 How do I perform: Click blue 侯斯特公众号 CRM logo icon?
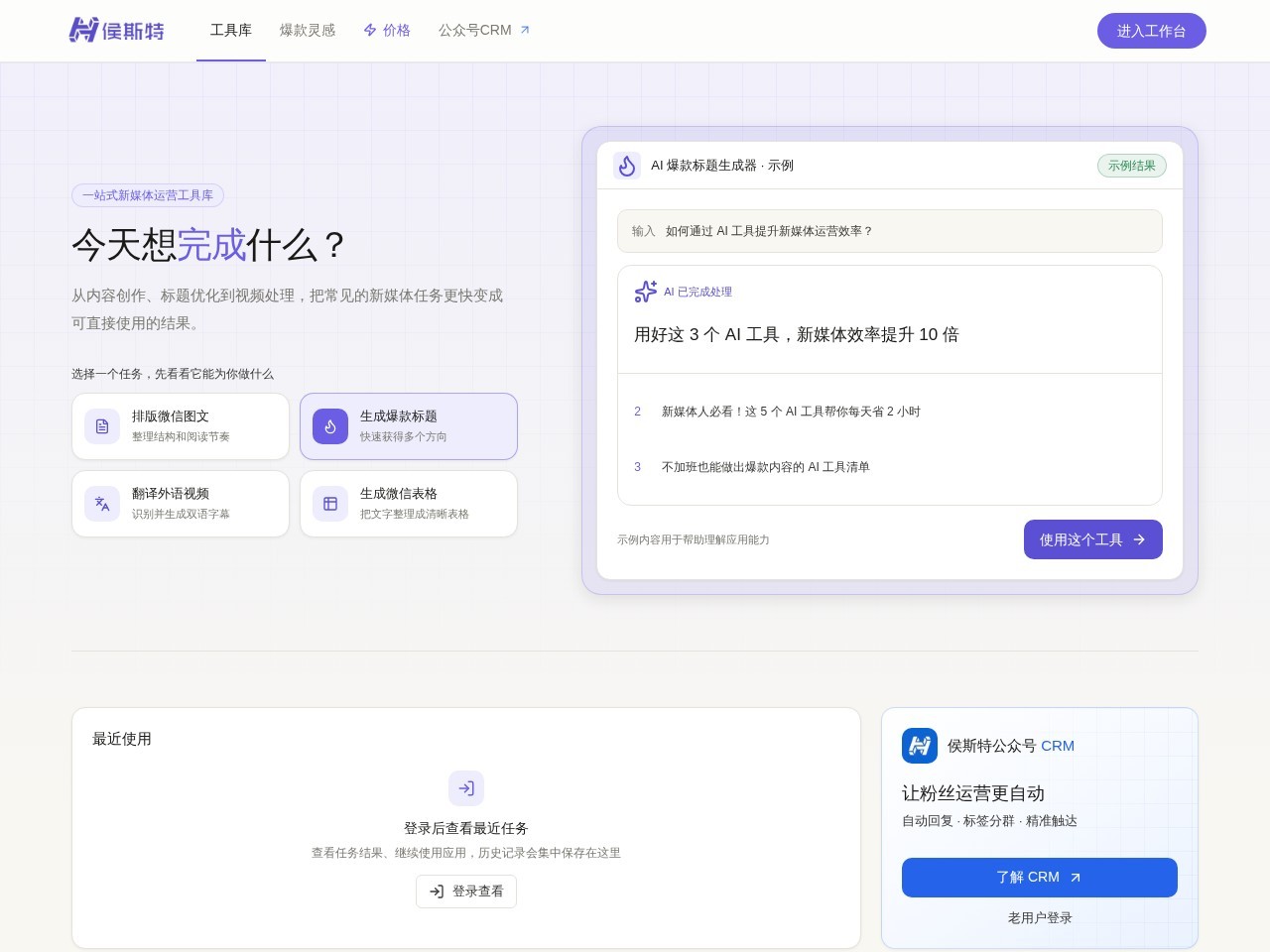920,746
